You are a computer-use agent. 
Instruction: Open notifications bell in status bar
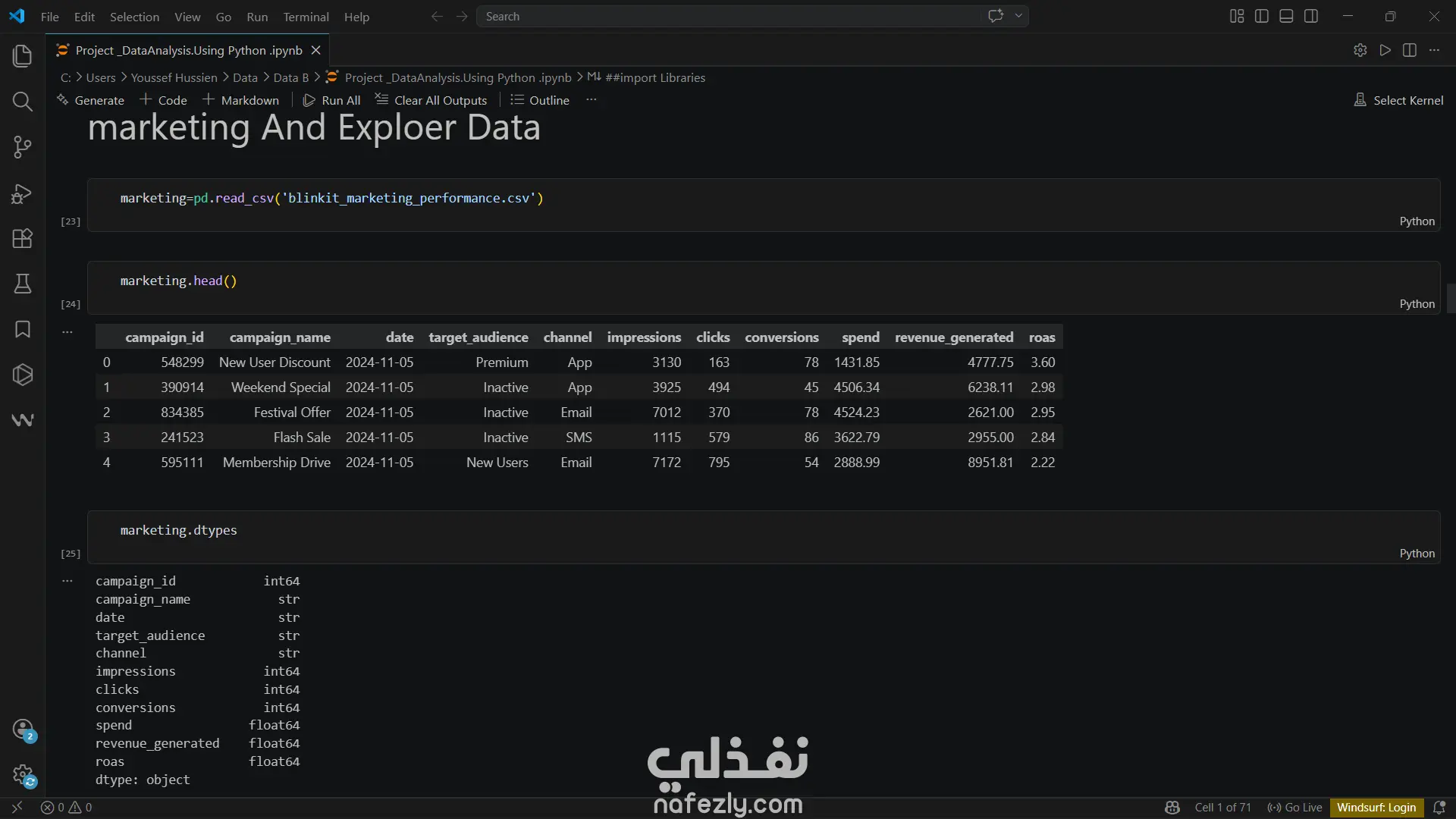click(1439, 808)
